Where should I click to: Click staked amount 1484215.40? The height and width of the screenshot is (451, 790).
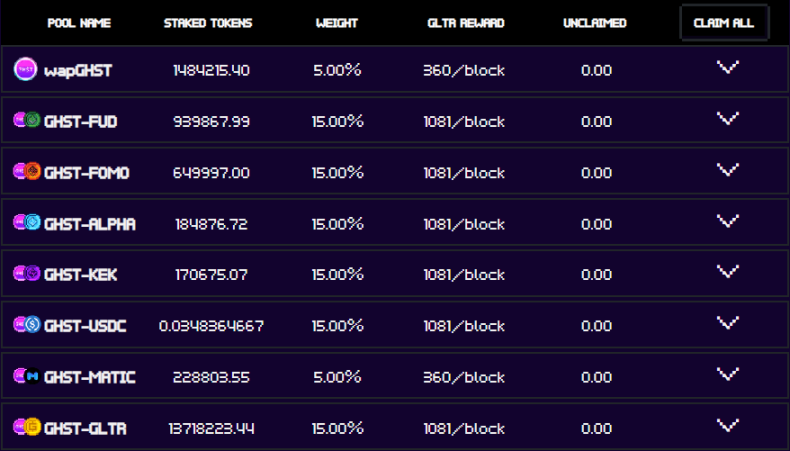211,70
